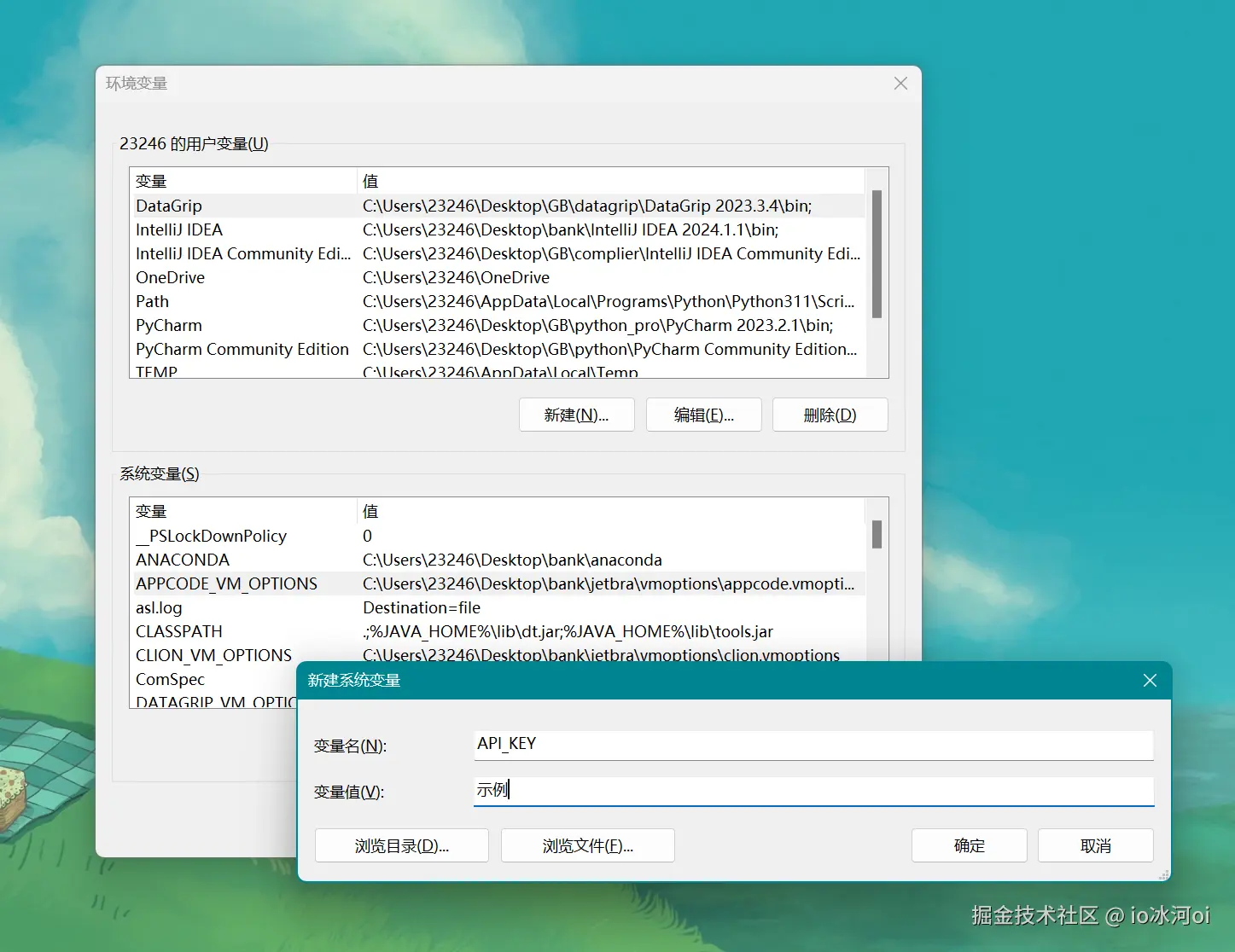This screenshot has height=952, width=1235.
Task: Click the IntelliJ IDEA 2024.1.1\bin path value
Action: pyautogui.click(x=570, y=229)
